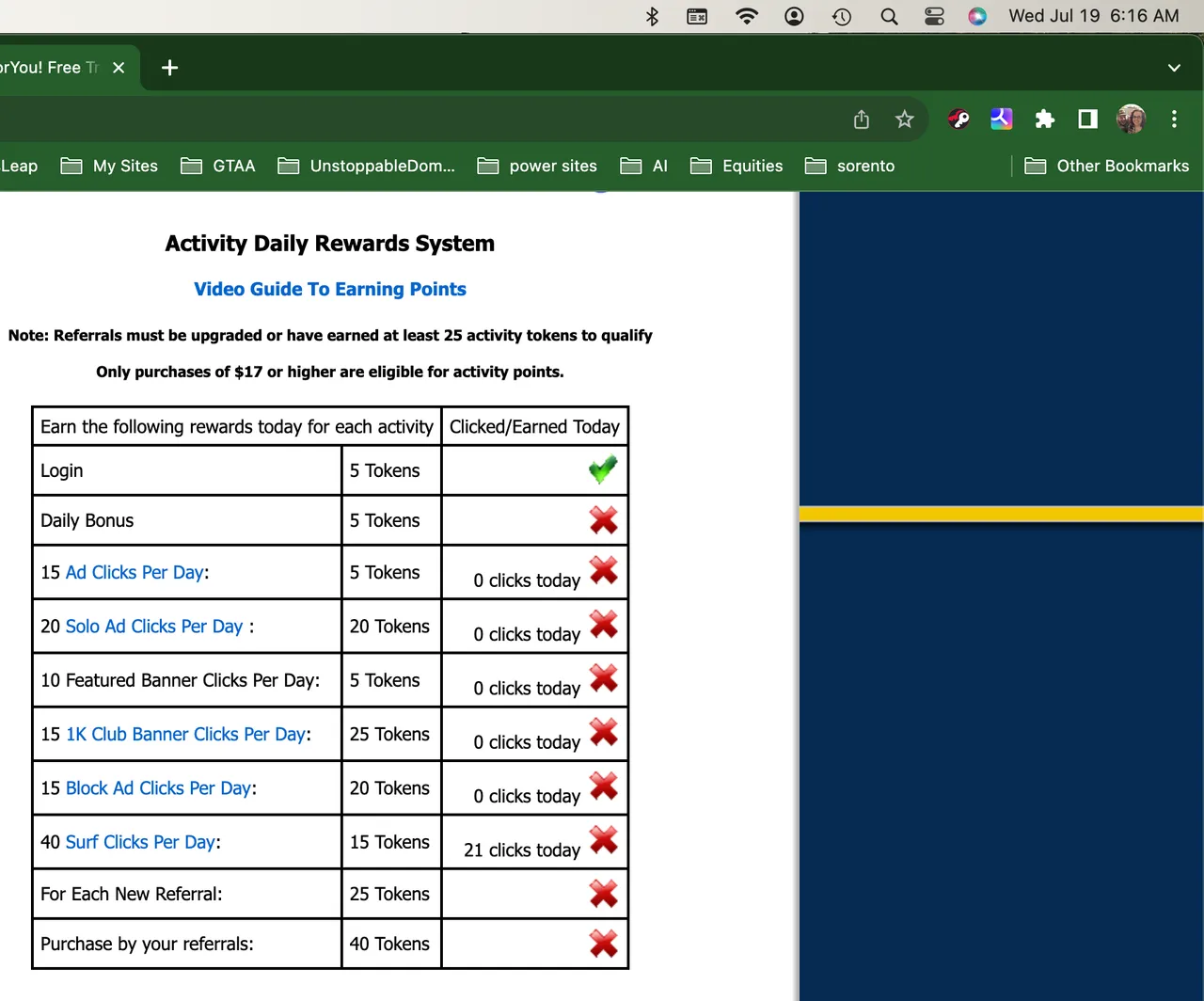
Task: Open Video Guide To Earning Points link
Action: tap(329, 290)
